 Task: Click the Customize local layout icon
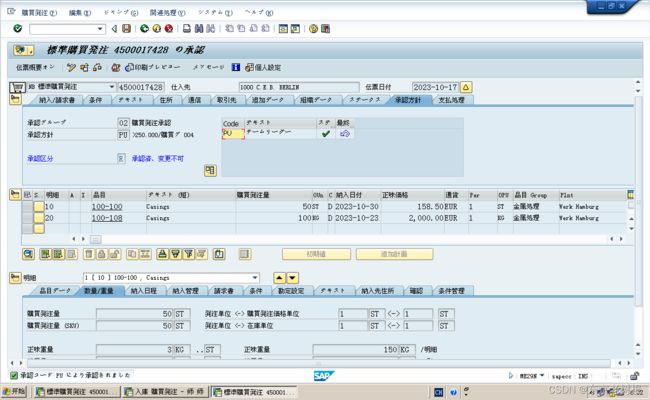325,28
